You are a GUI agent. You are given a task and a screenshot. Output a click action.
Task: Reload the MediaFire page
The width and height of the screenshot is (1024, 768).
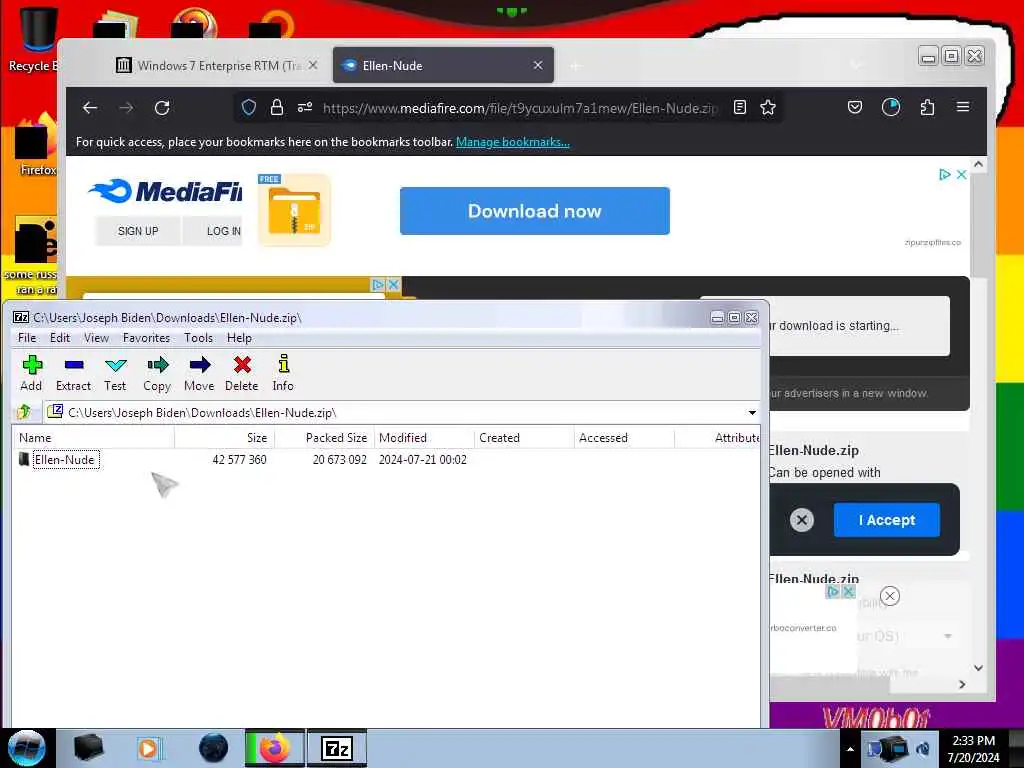click(x=162, y=108)
